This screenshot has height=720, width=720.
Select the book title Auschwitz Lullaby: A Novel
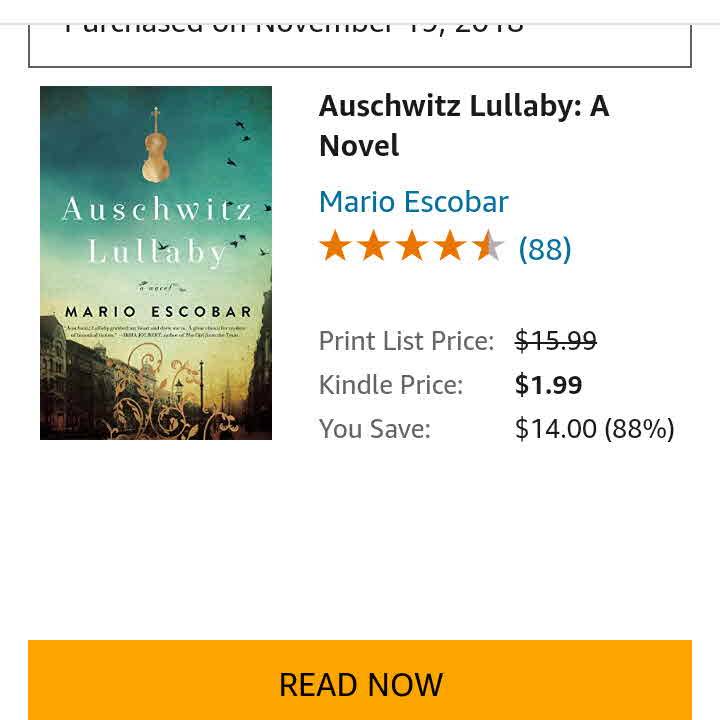coord(463,125)
